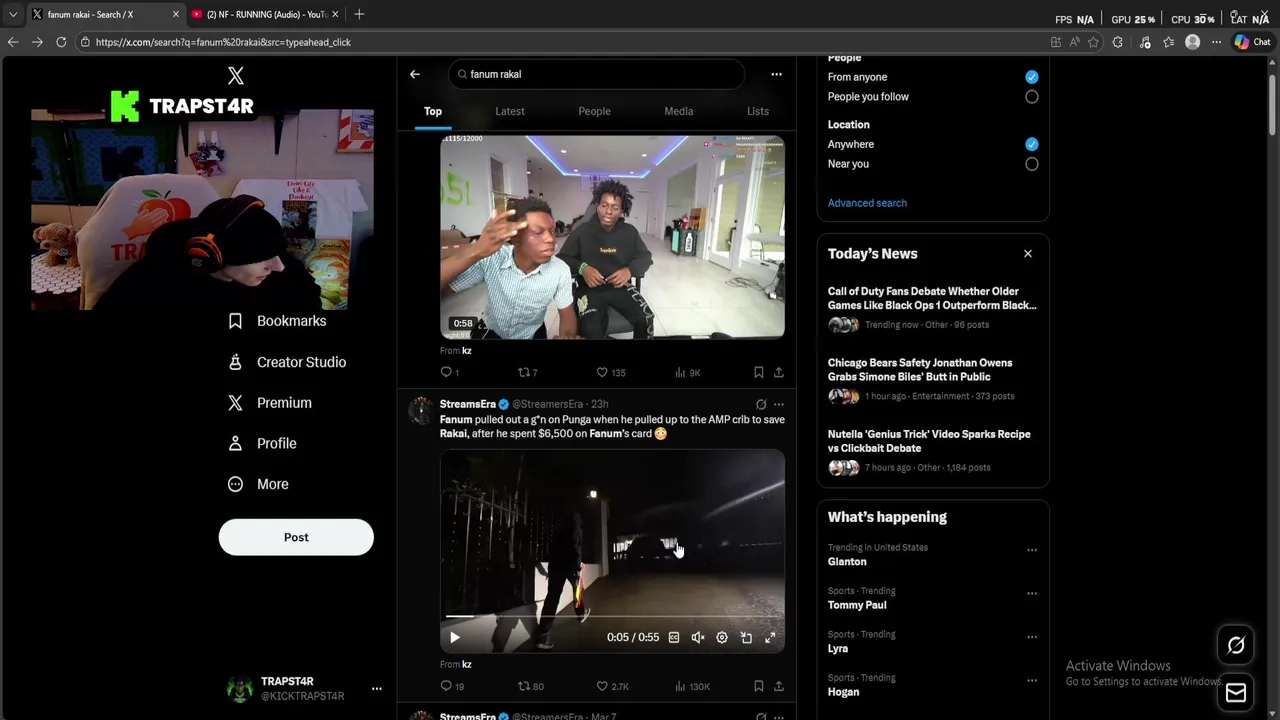Share the StreamersEra Fanum post
This screenshot has height=720, width=1280.
[x=778, y=686]
